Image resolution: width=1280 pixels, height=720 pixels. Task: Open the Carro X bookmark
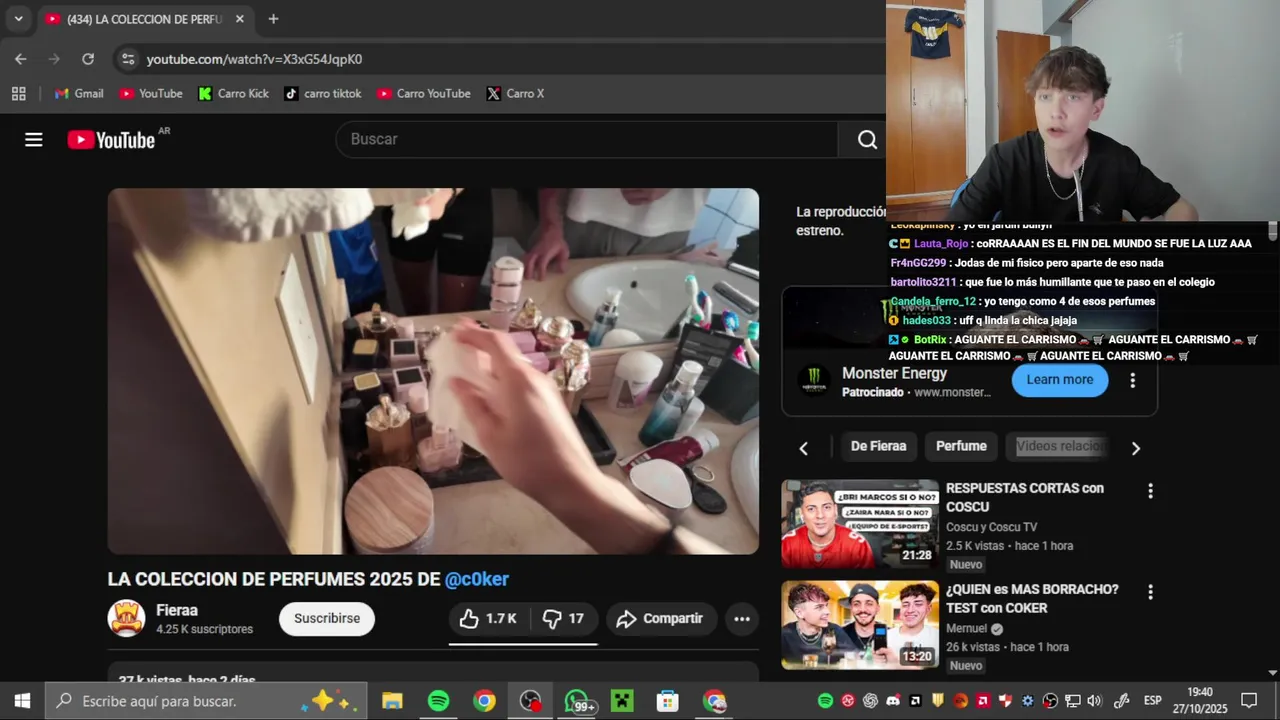[x=516, y=93]
